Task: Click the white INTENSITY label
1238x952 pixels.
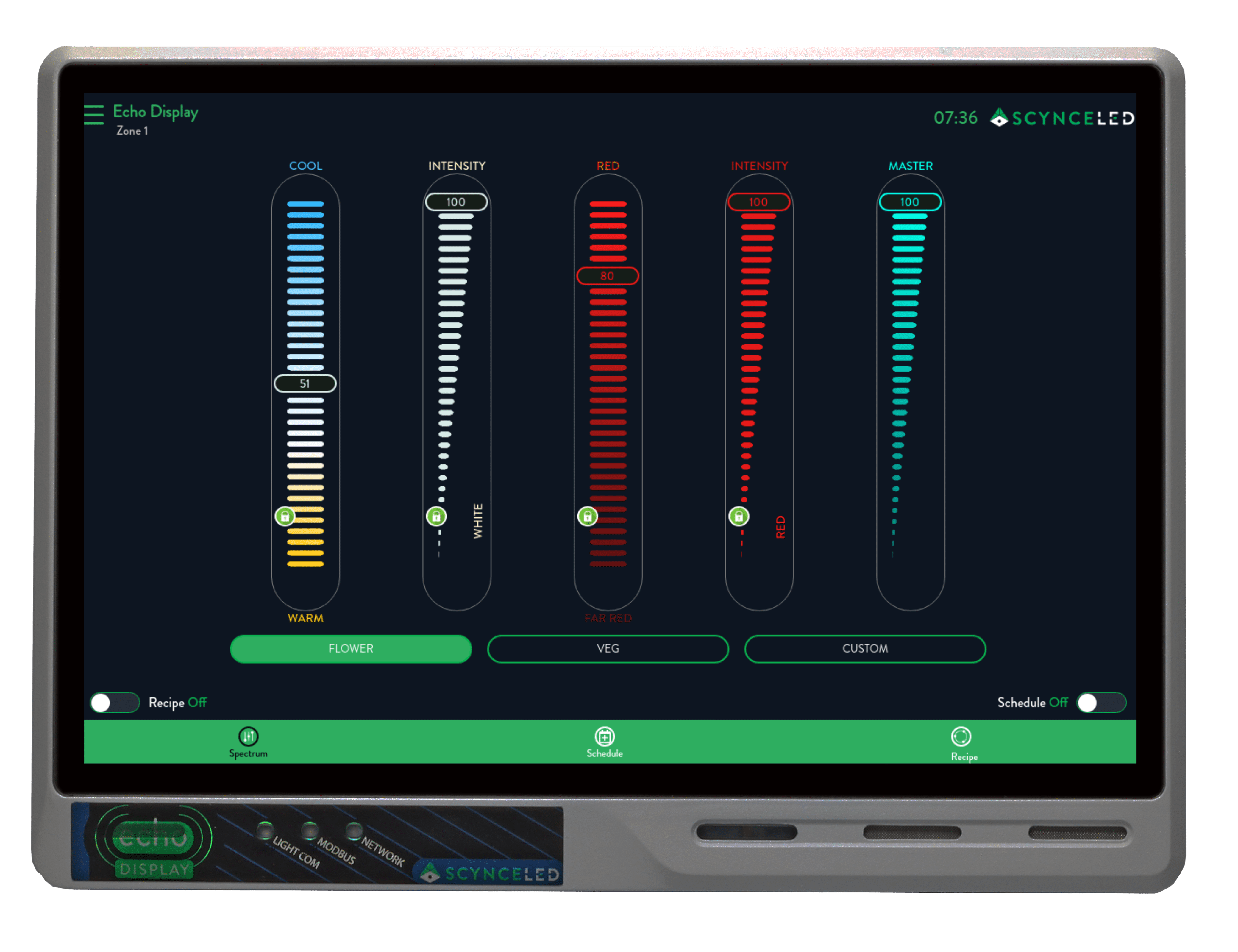Action: click(x=457, y=166)
